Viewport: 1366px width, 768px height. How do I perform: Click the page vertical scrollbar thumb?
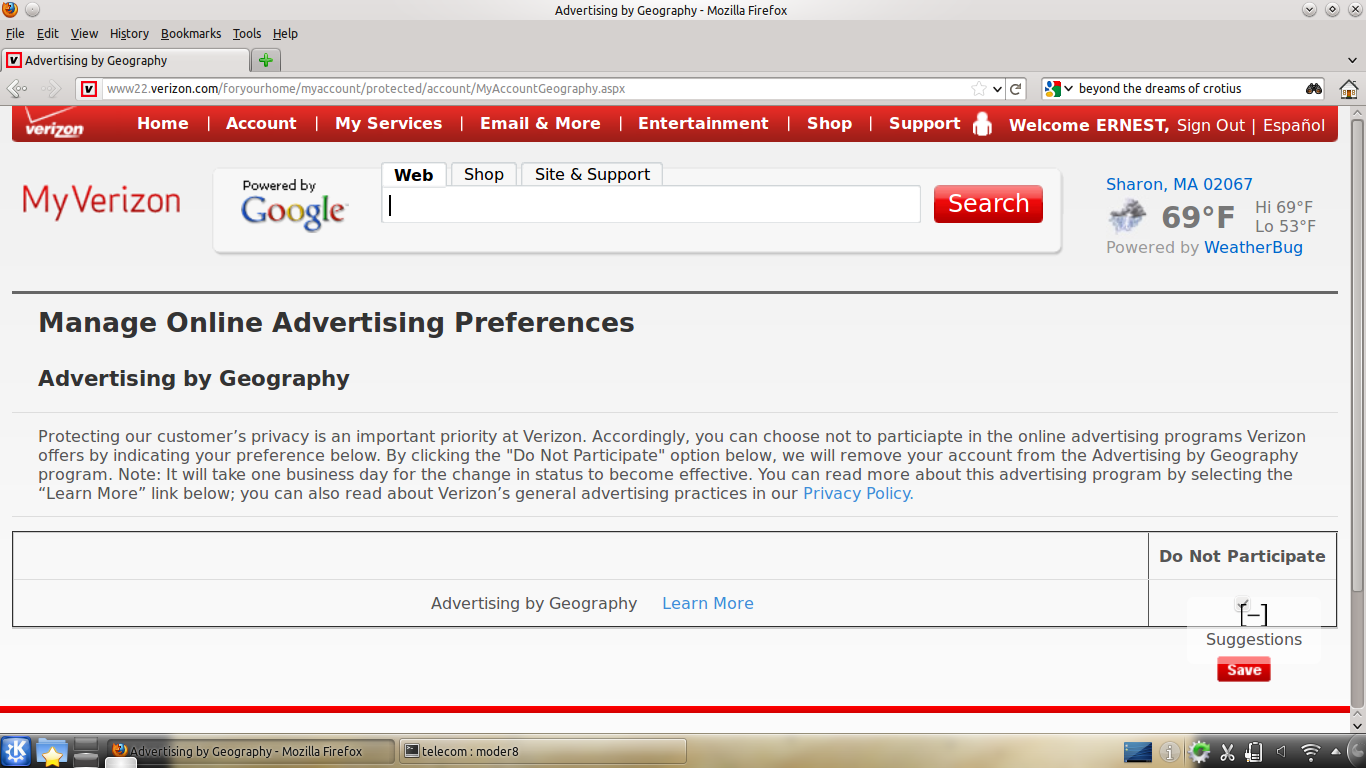click(1357, 355)
